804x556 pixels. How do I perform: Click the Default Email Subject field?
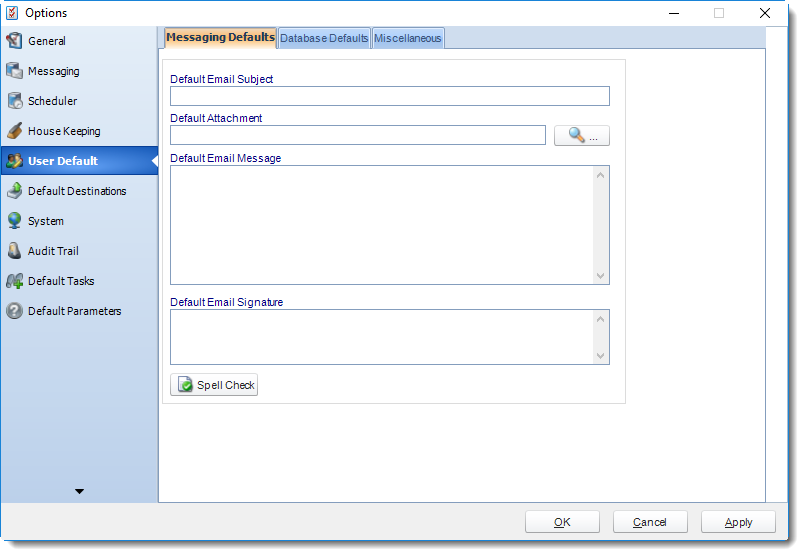coord(390,96)
